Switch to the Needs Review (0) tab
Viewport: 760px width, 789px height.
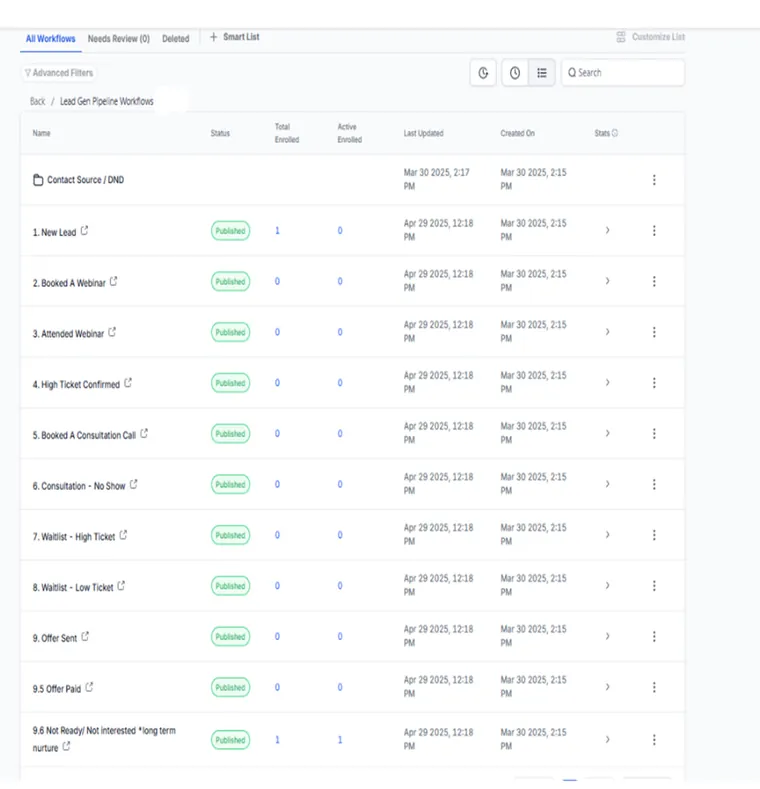pyautogui.click(x=119, y=39)
